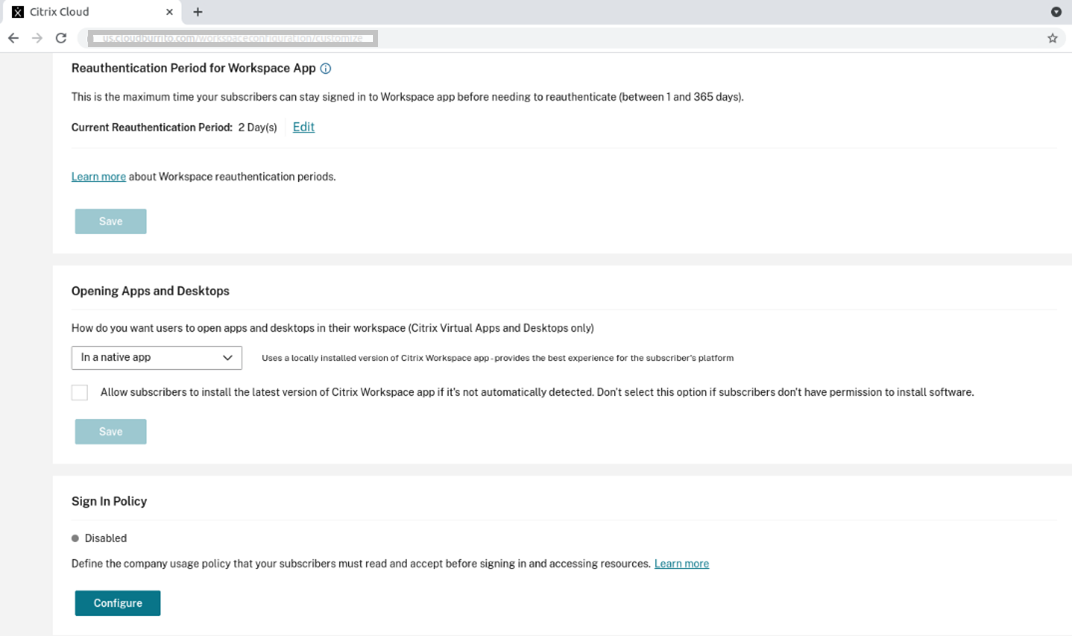Click the Reauthentication Period info icon
Image resolution: width=1072 pixels, height=636 pixels.
tap(326, 69)
